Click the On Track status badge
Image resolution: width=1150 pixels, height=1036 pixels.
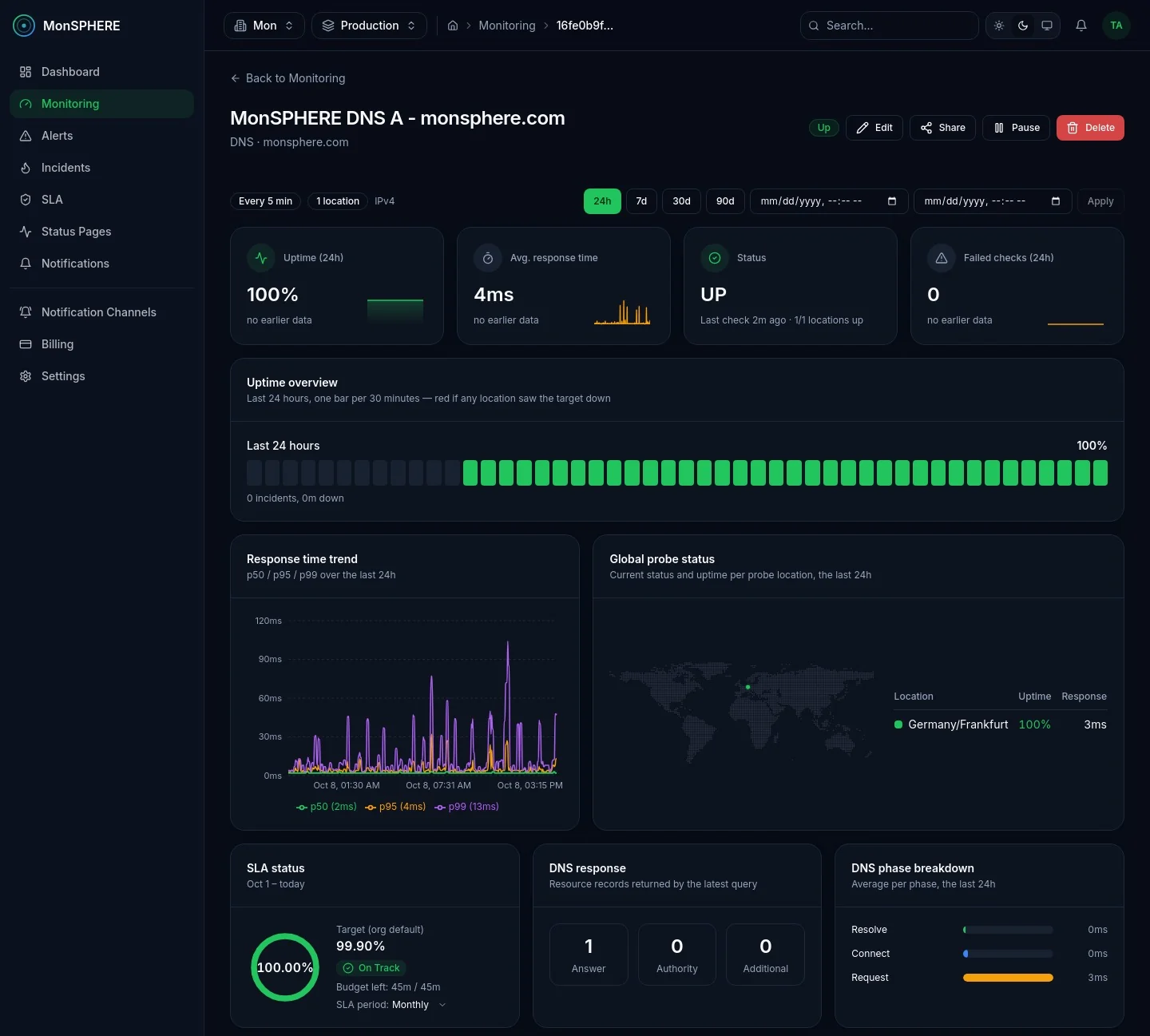[x=371, y=968]
